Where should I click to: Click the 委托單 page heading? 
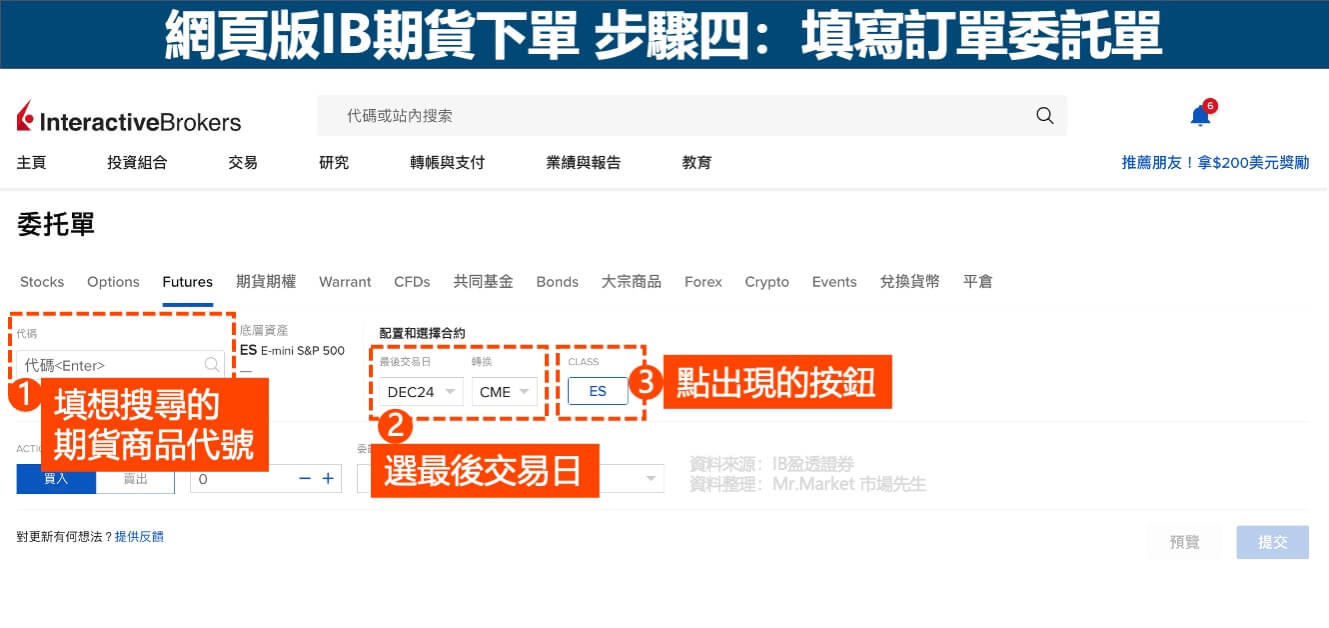pyautogui.click(x=56, y=225)
